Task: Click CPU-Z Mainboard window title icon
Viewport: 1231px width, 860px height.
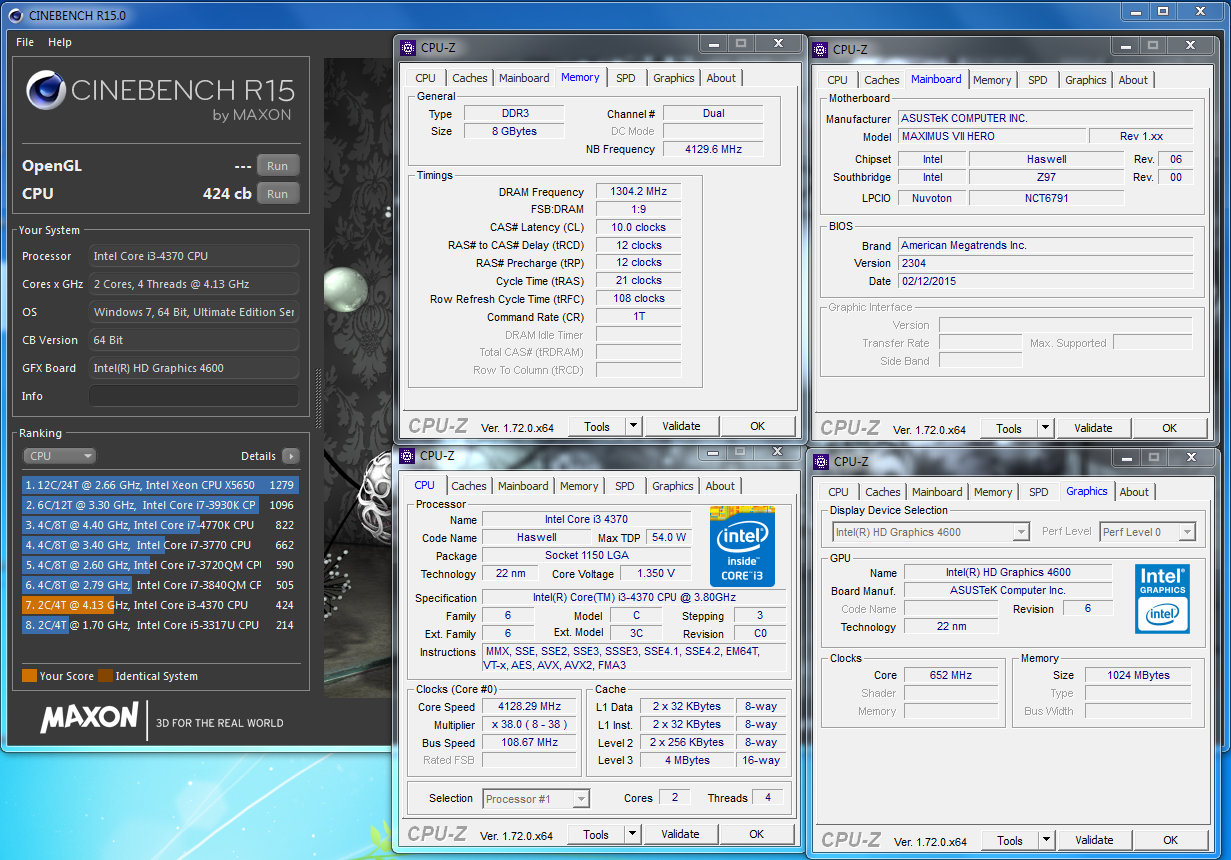Action: (820, 49)
